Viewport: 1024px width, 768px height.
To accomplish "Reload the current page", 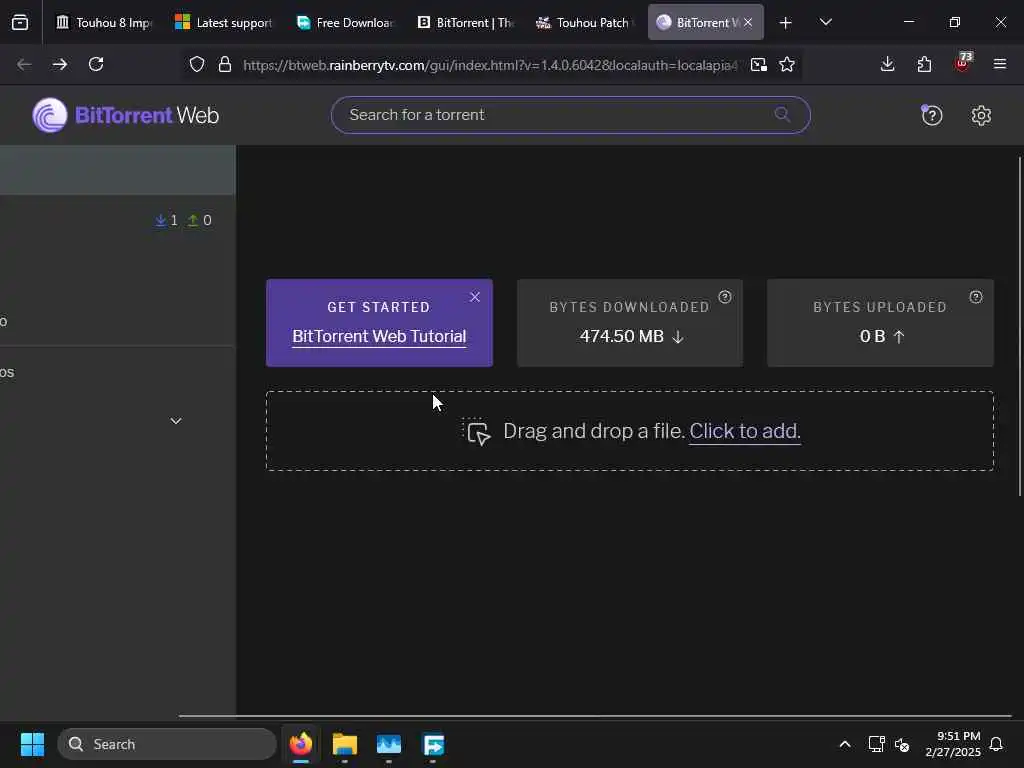I will point(96,64).
